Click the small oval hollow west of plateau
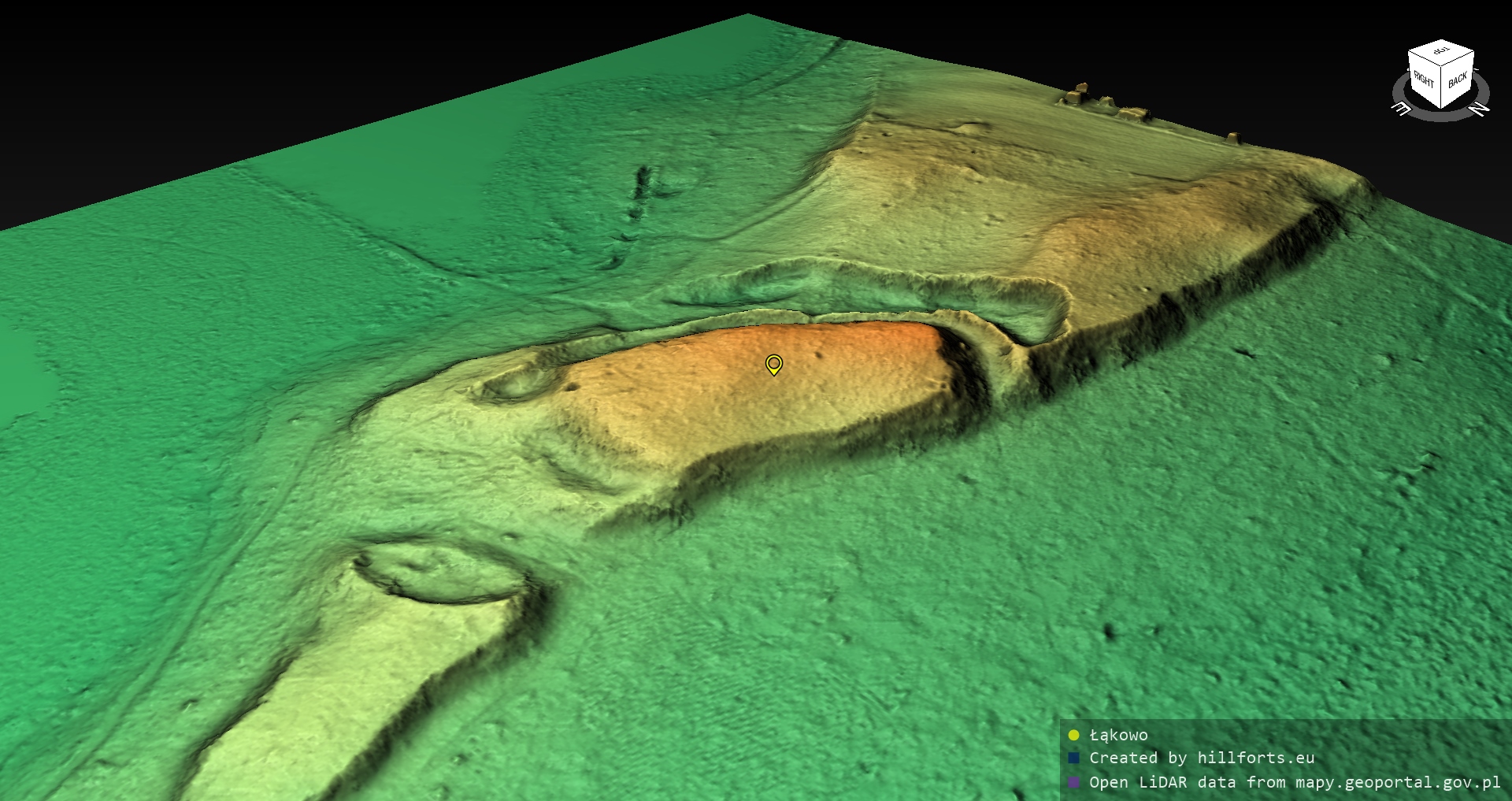Viewport: 1512px width, 801px height. pos(516,384)
